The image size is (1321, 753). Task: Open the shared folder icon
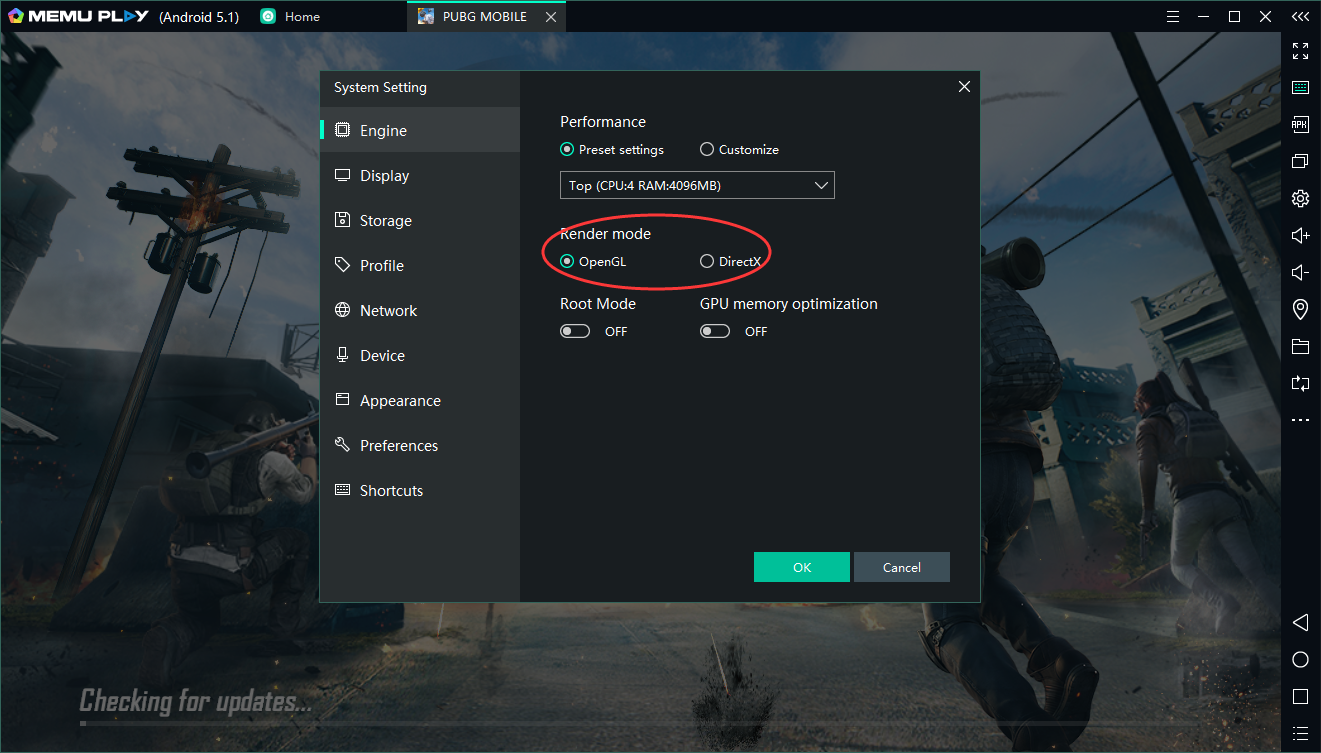1300,347
